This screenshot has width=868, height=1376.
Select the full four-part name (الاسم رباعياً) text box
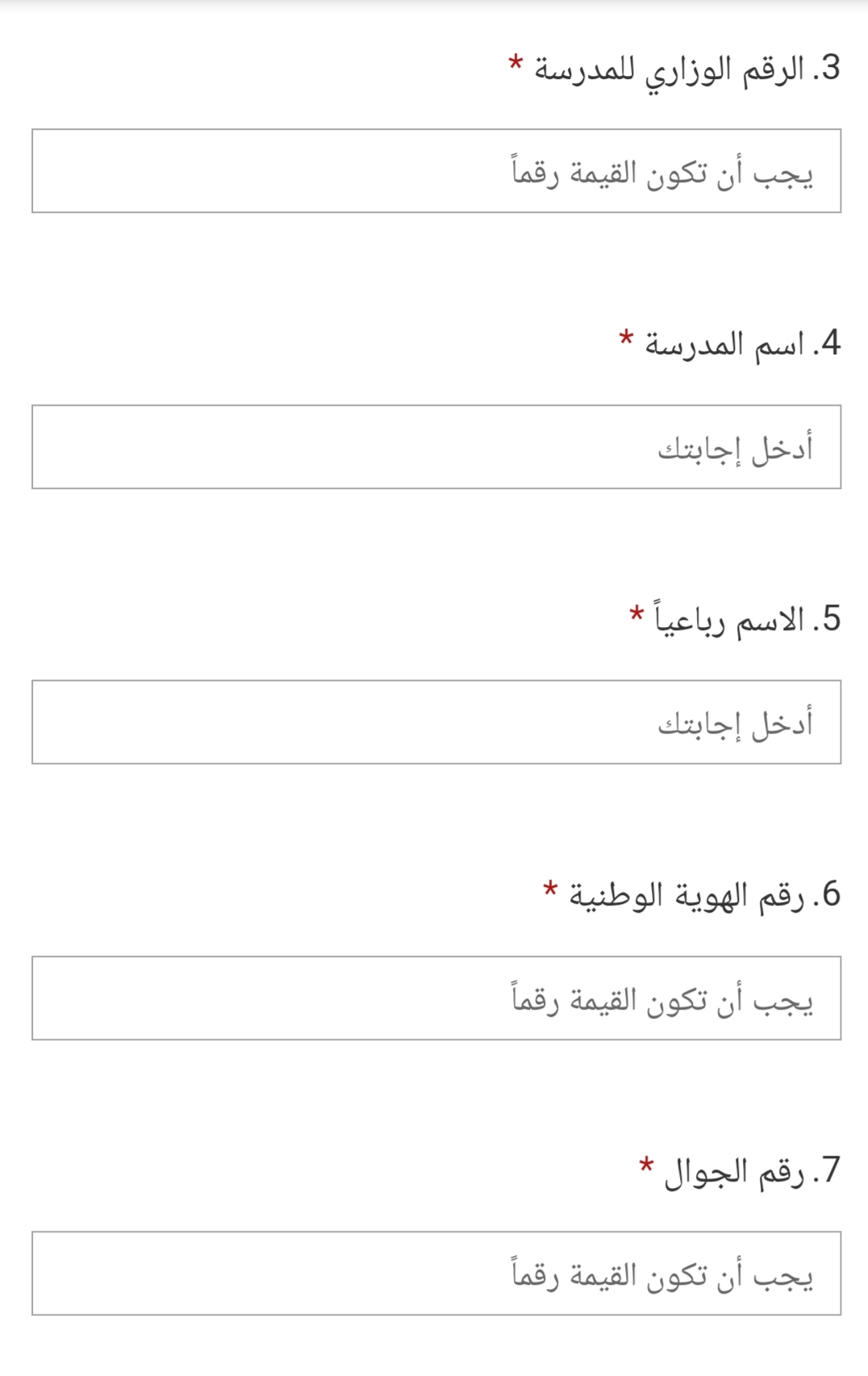pyautogui.click(x=436, y=722)
